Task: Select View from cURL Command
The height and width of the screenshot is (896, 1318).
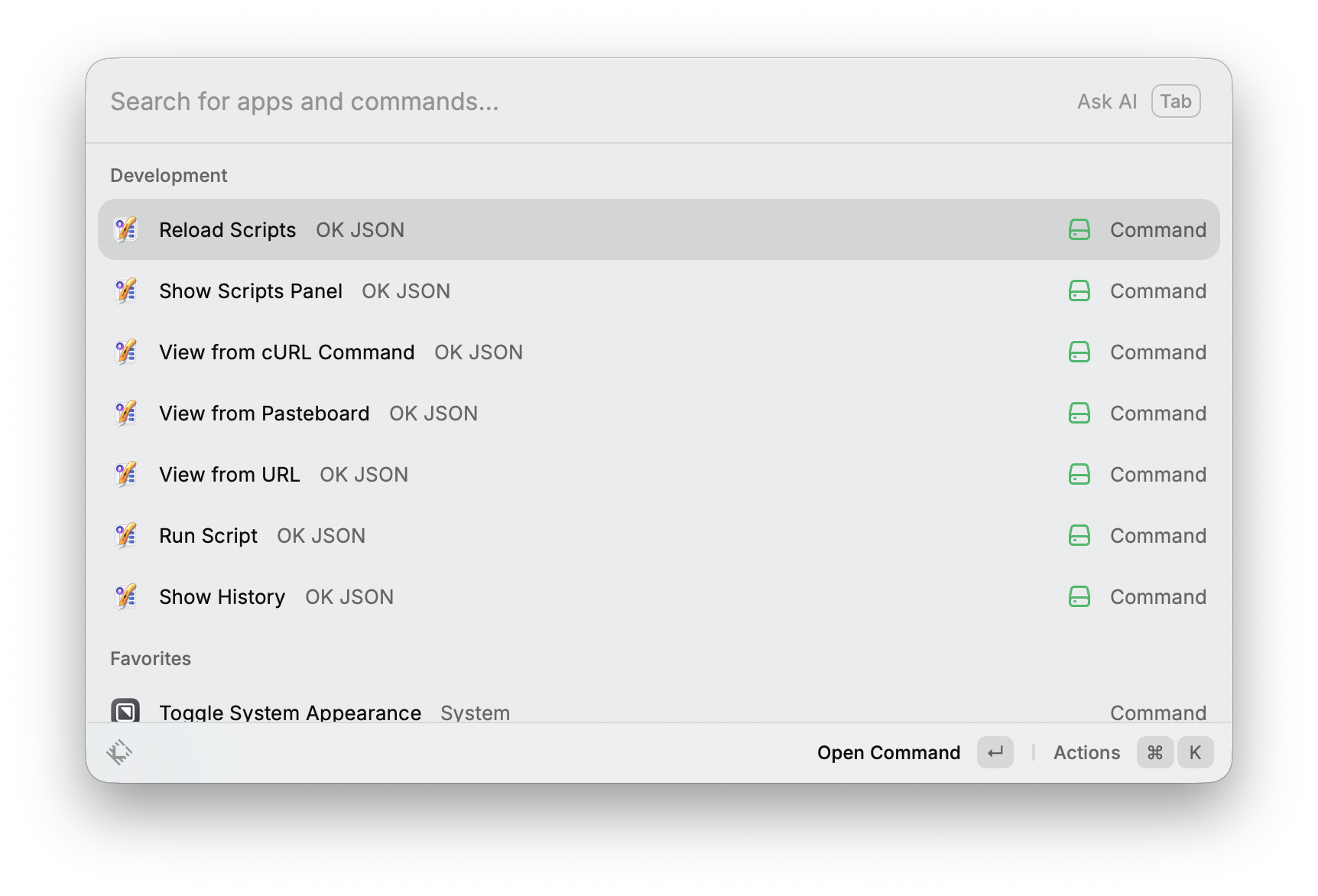Action: coord(659,352)
